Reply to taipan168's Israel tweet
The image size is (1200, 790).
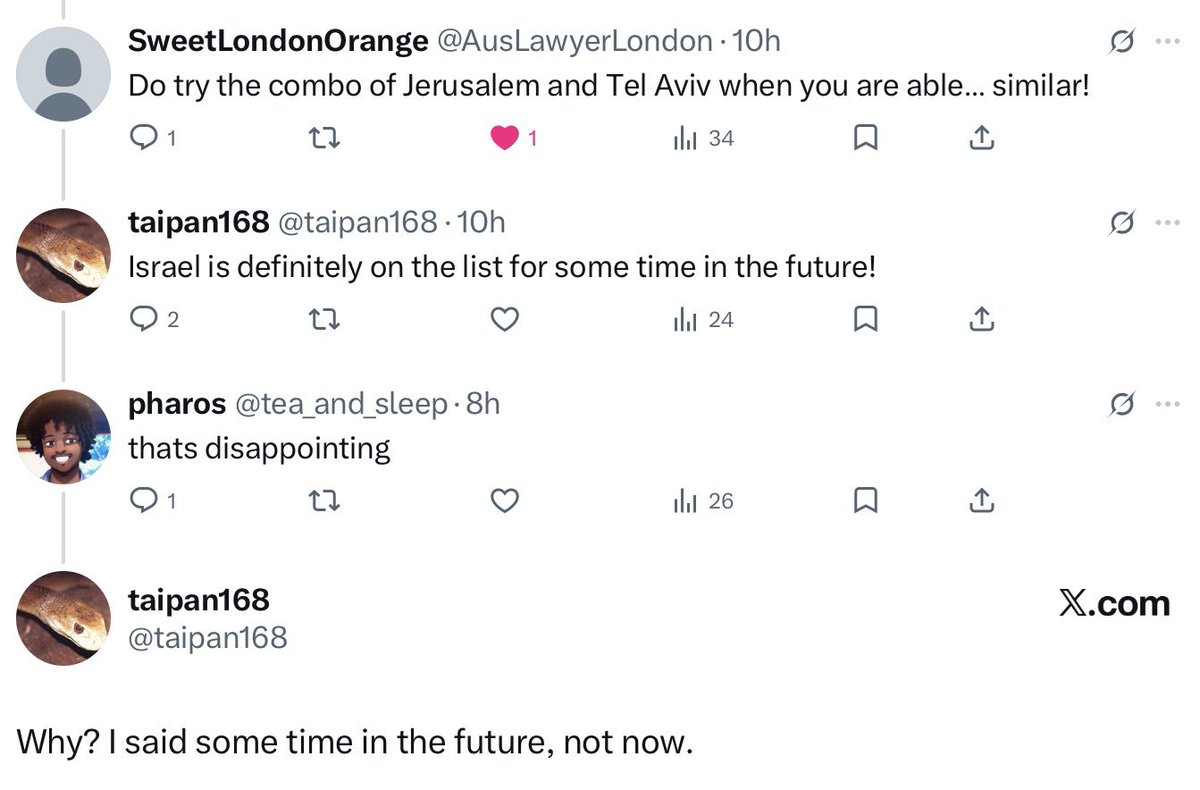pyautogui.click(x=146, y=320)
